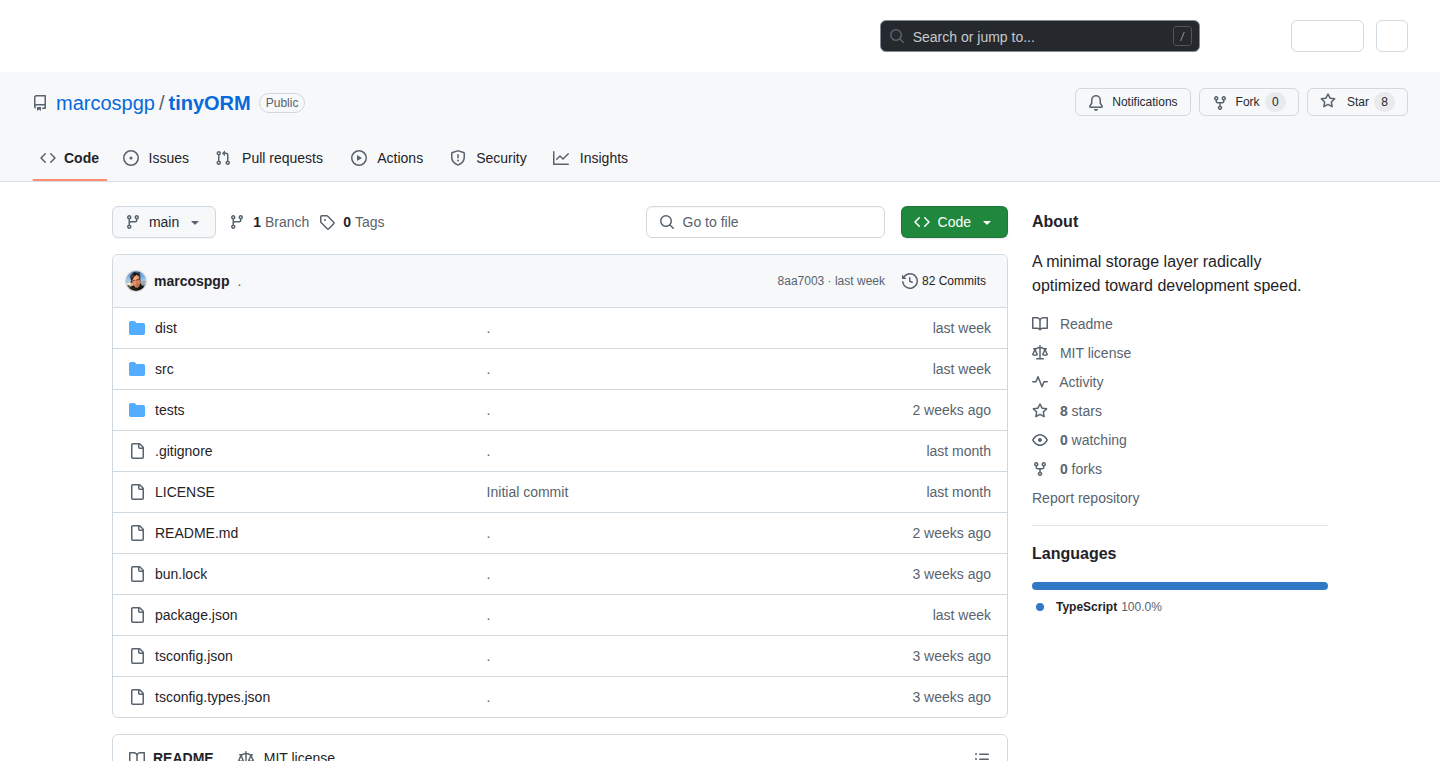Click the eye icon next to 0 watching
The image size is (1440, 761).
coord(1040,440)
